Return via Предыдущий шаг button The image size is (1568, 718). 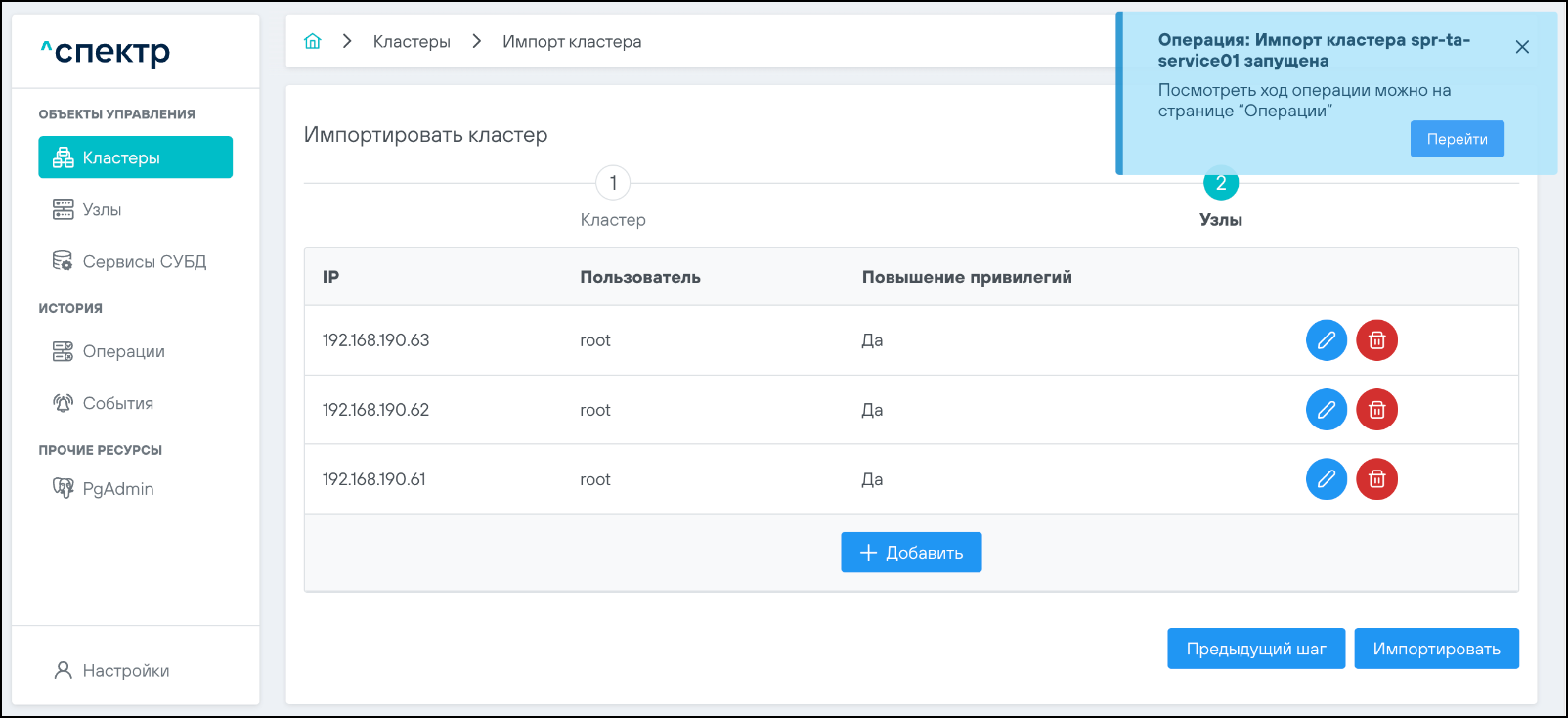tap(1255, 649)
